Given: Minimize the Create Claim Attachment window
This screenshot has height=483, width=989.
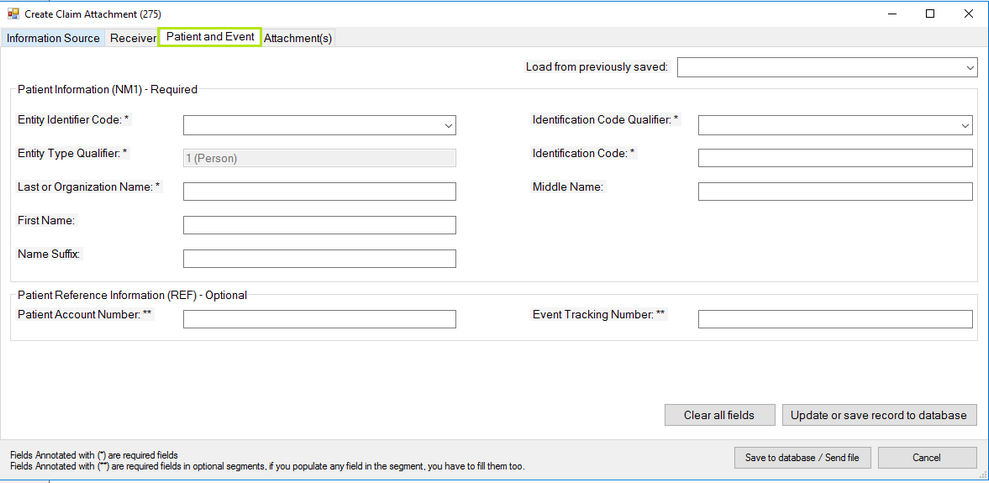Looking at the screenshot, I should tap(892, 13).
